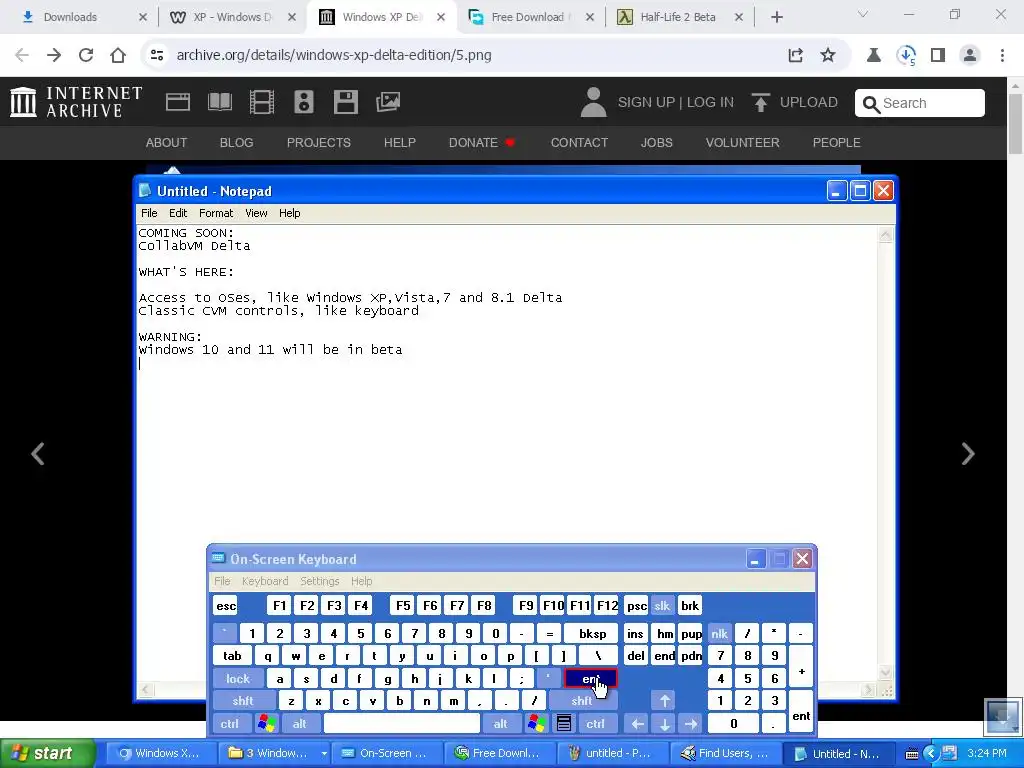This screenshot has height=768, width=1024.
Task: Open the experiments flask icon in toolbar
Action: click(873, 55)
